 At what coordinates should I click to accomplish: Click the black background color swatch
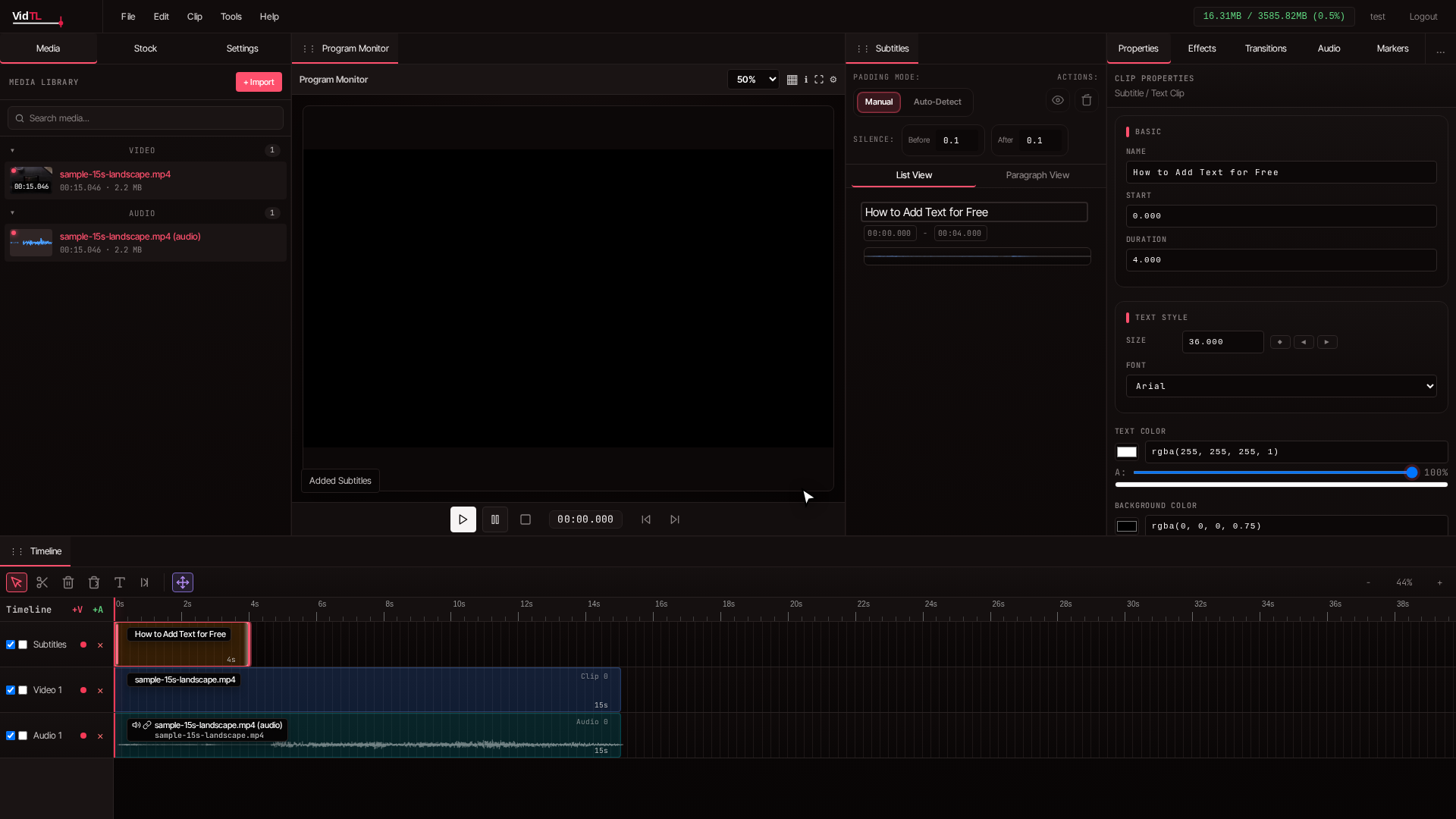point(1127,526)
